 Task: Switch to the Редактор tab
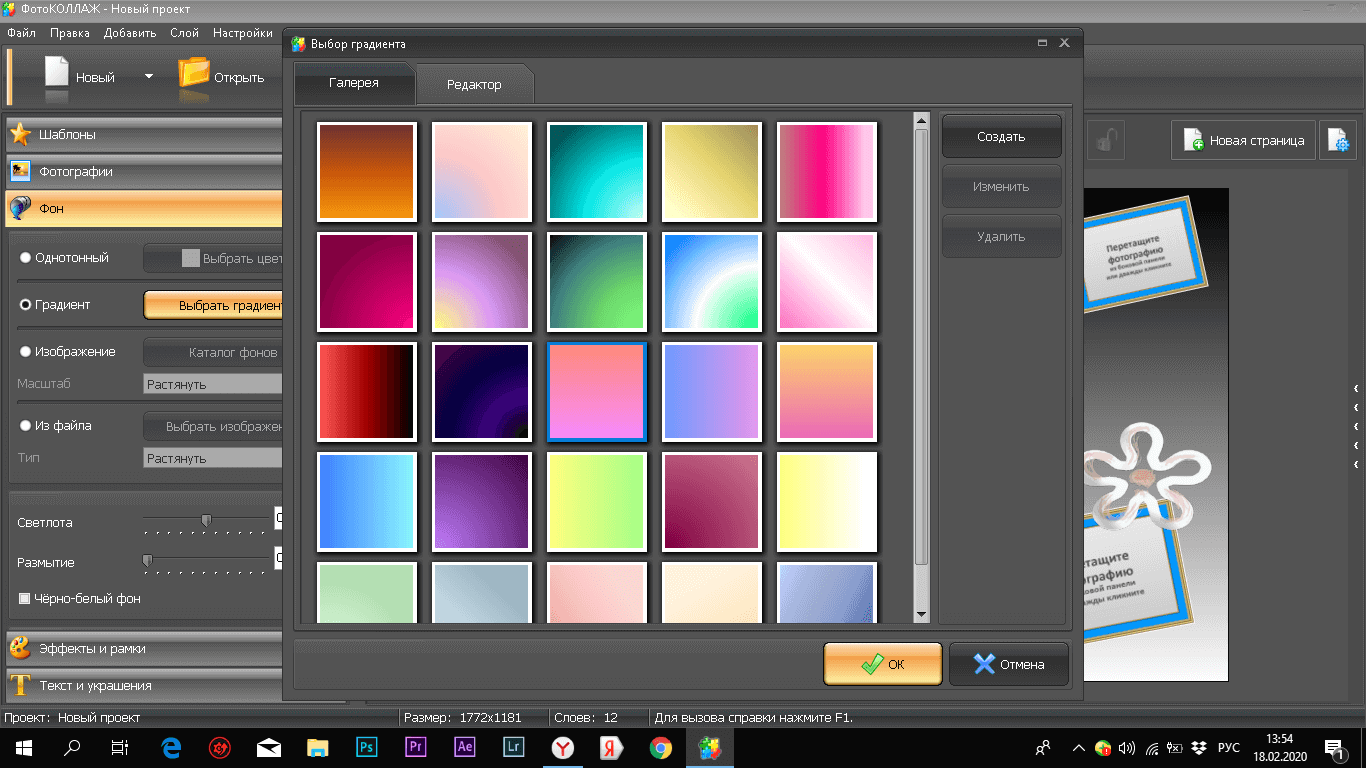pyautogui.click(x=474, y=85)
